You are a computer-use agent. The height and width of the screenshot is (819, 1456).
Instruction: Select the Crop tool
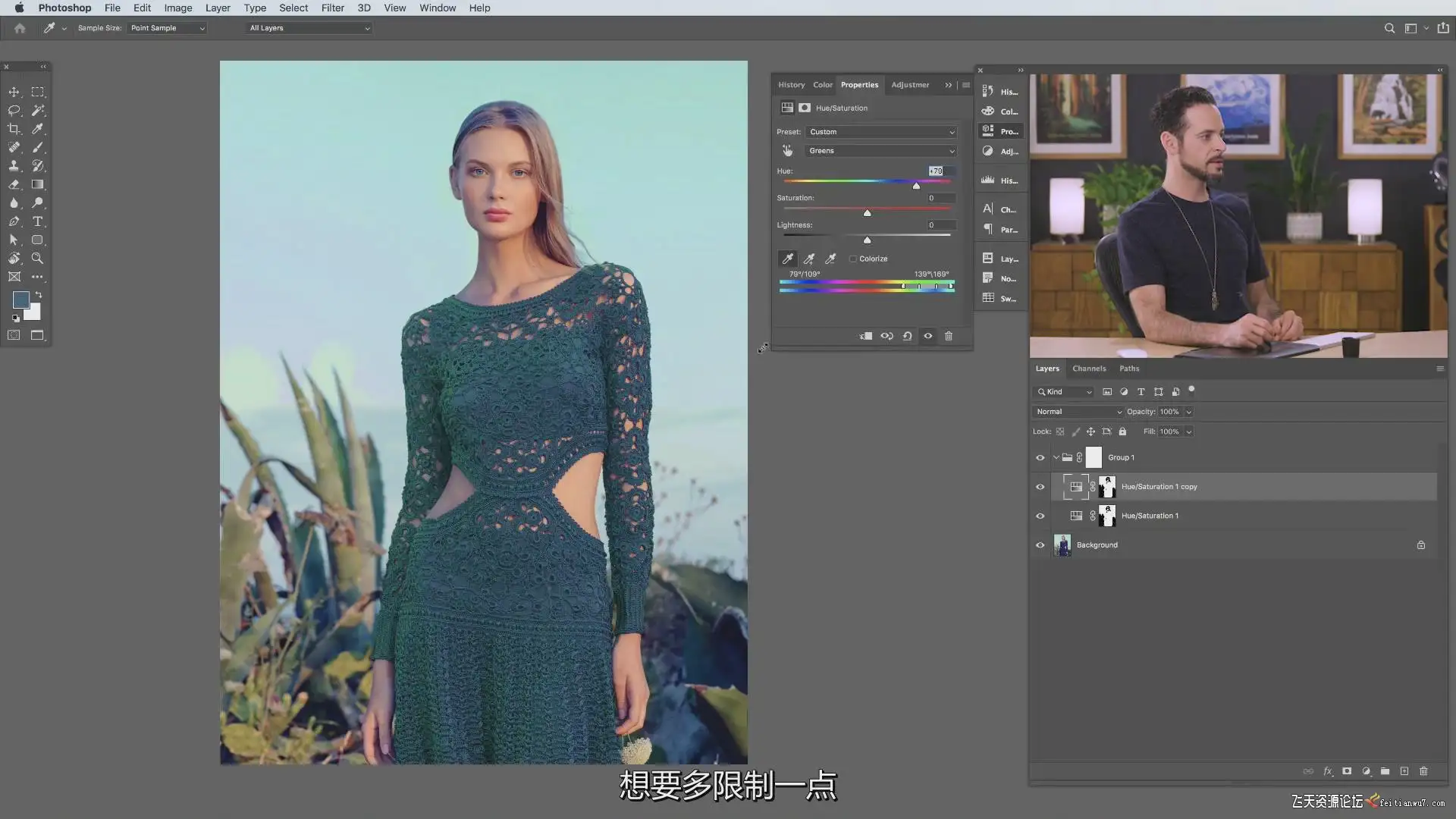click(14, 129)
